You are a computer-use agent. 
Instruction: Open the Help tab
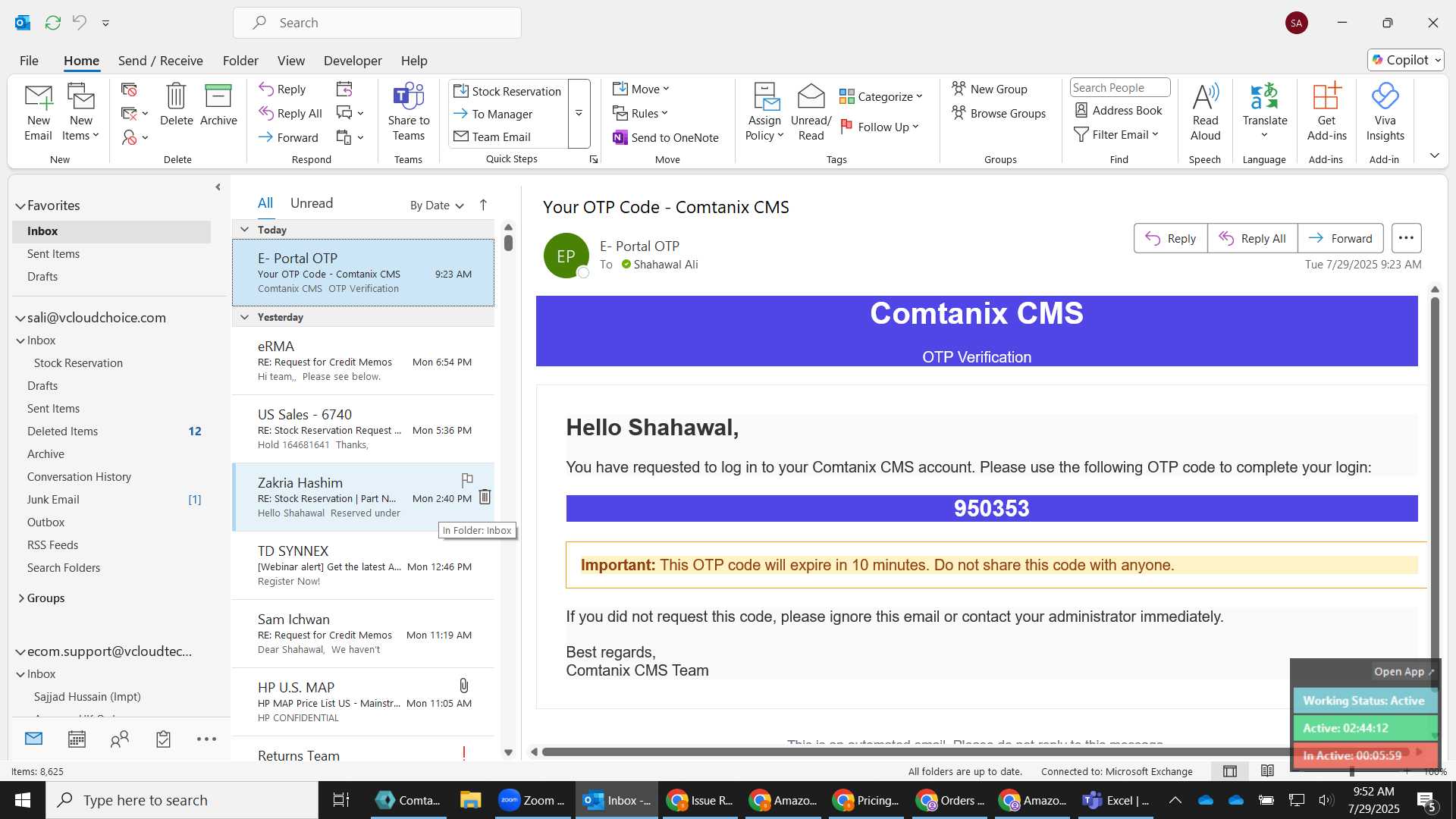point(414,61)
